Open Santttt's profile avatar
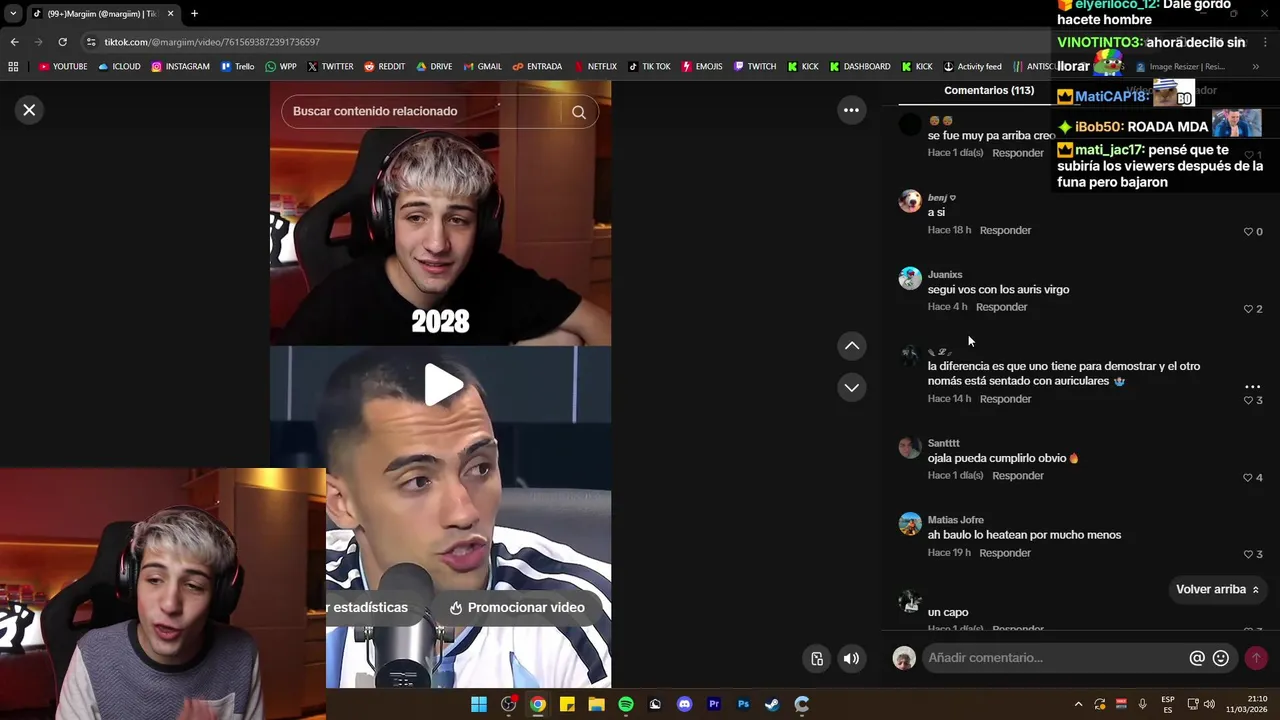Screen dimensions: 1280x720 coord(910,447)
